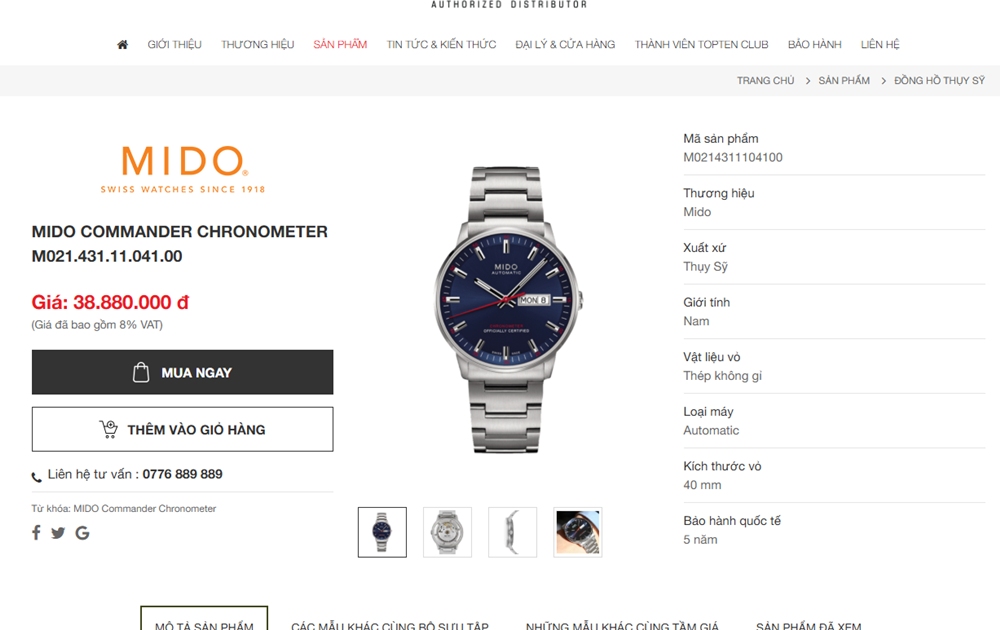
Task: Click the MUA NGAY buy button
Action: pyautogui.click(x=182, y=372)
